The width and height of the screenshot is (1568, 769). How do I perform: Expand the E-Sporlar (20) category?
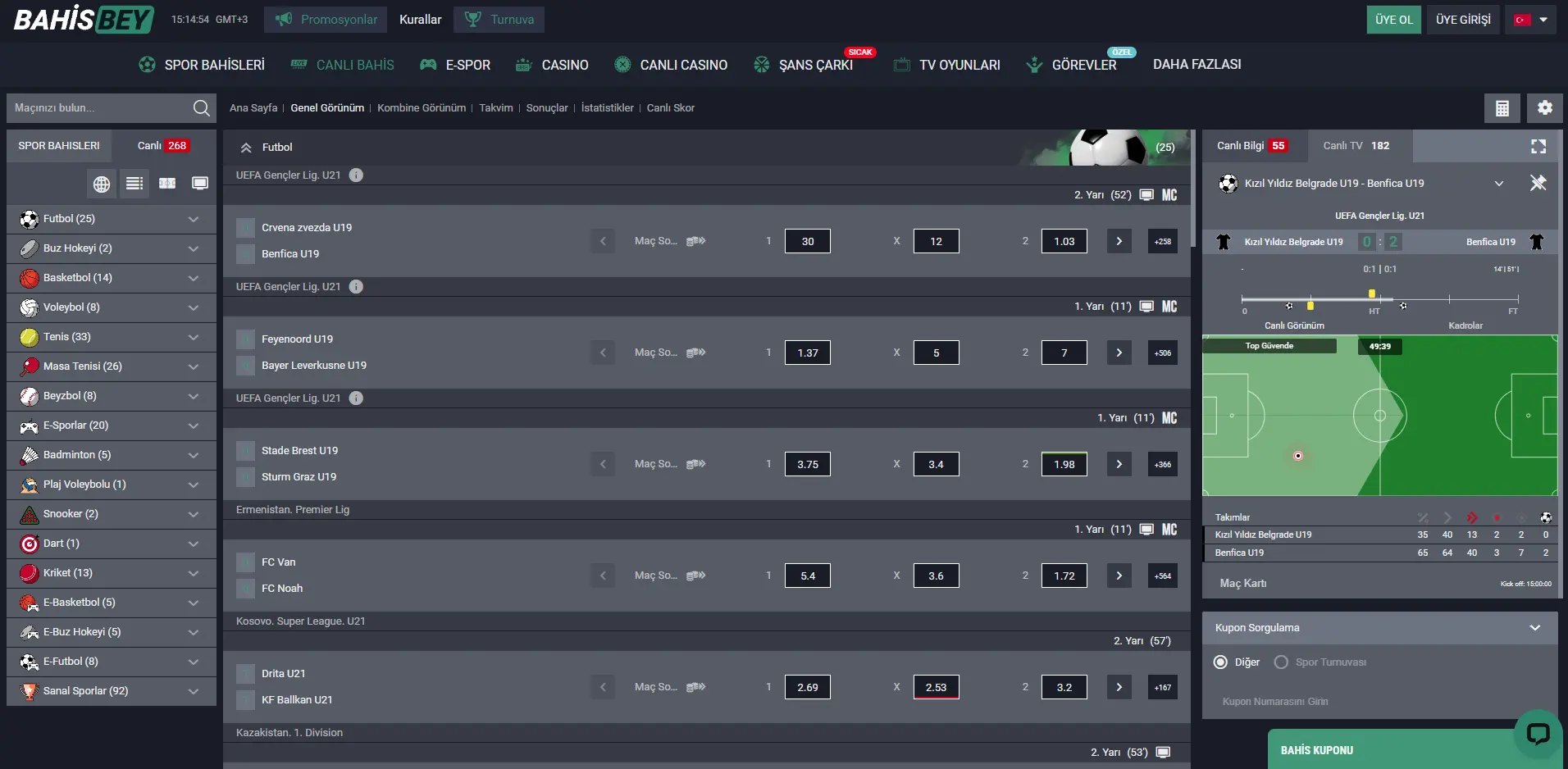[x=112, y=425]
